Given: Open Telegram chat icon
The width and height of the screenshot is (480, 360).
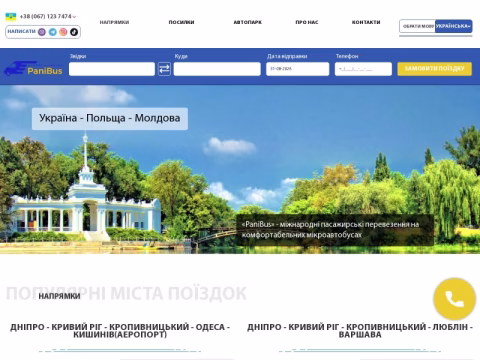Looking at the screenshot, I should point(53,32).
